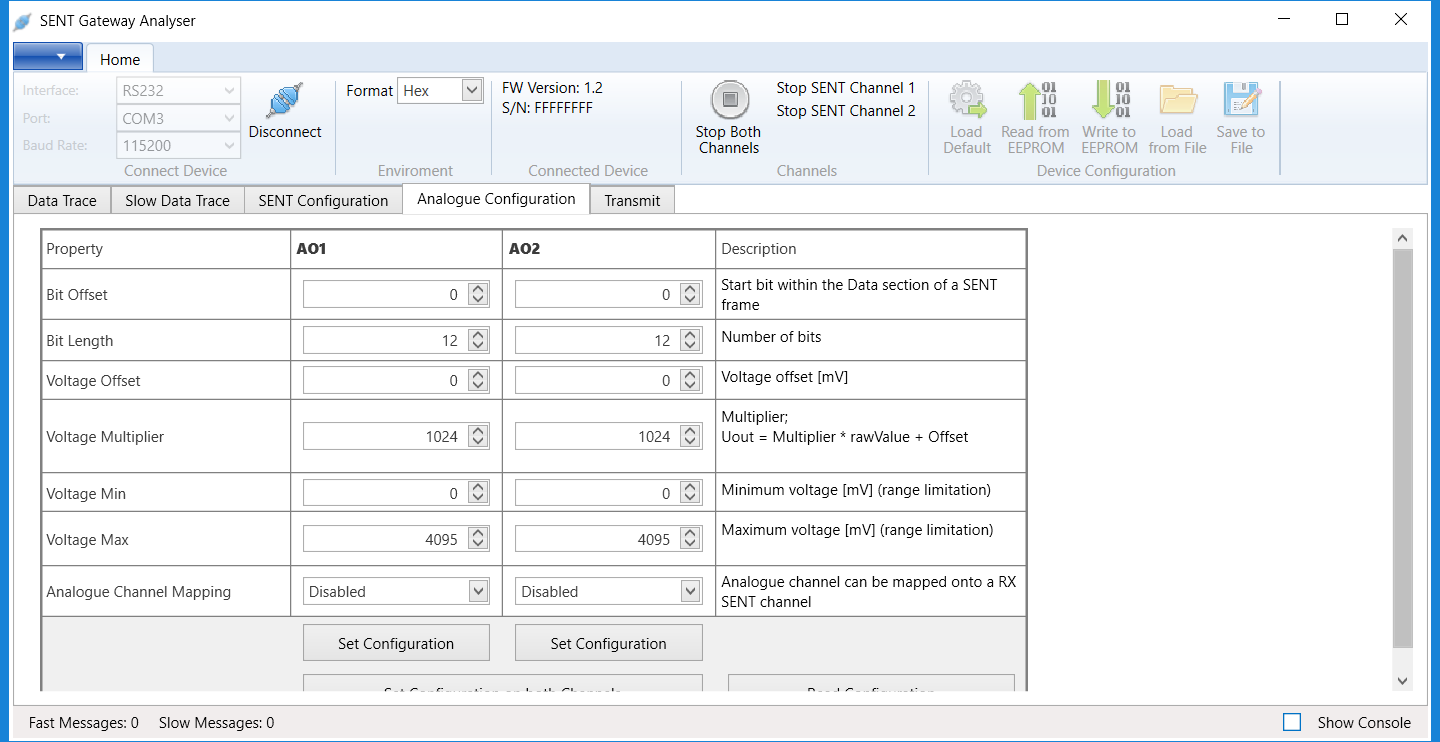Expand AO2 Analogue Channel Mapping dropdown
This screenshot has height=742, width=1440.
coord(690,592)
